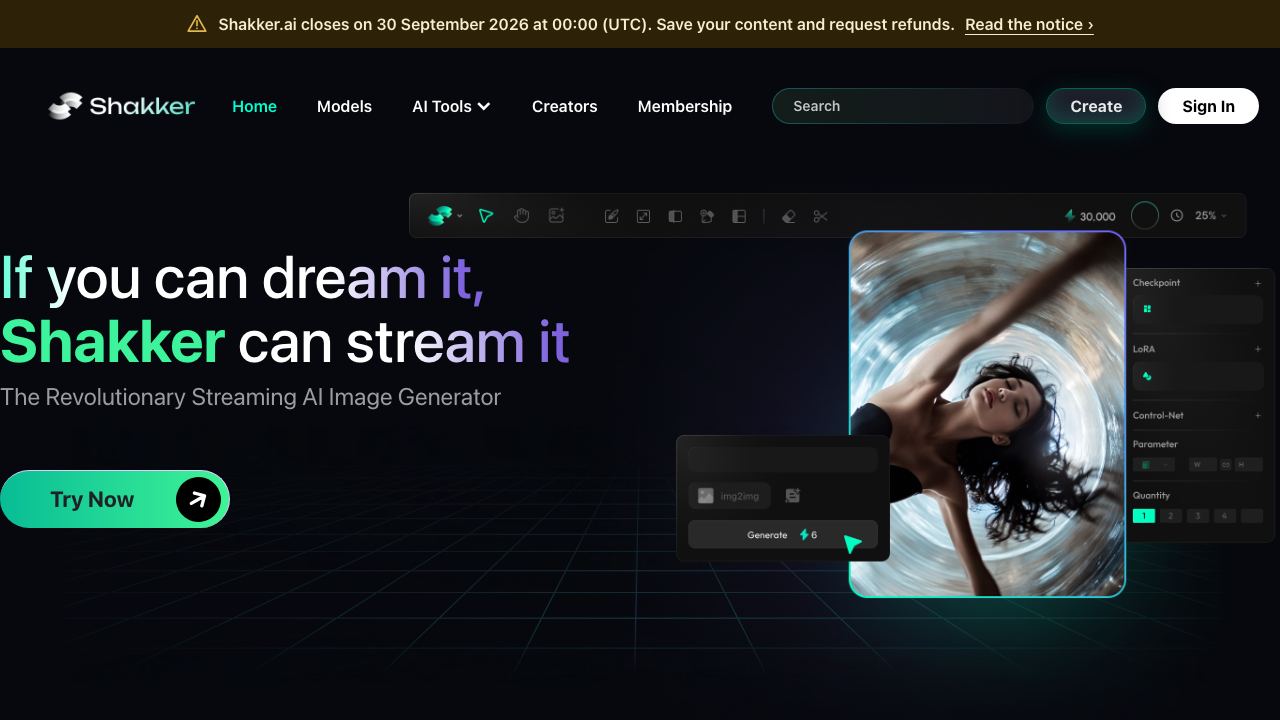Click the layout panel icon in toolbar
Screen dimensions: 1280x720
point(739,216)
